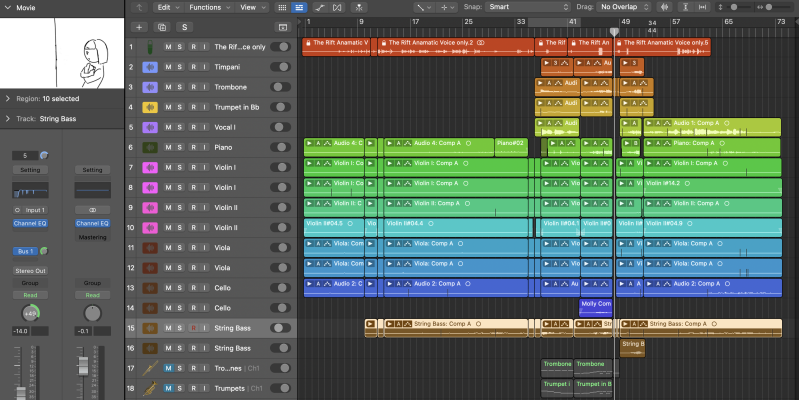
Task: Open the Edit menu in tracks area
Action: tap(167, 7)
